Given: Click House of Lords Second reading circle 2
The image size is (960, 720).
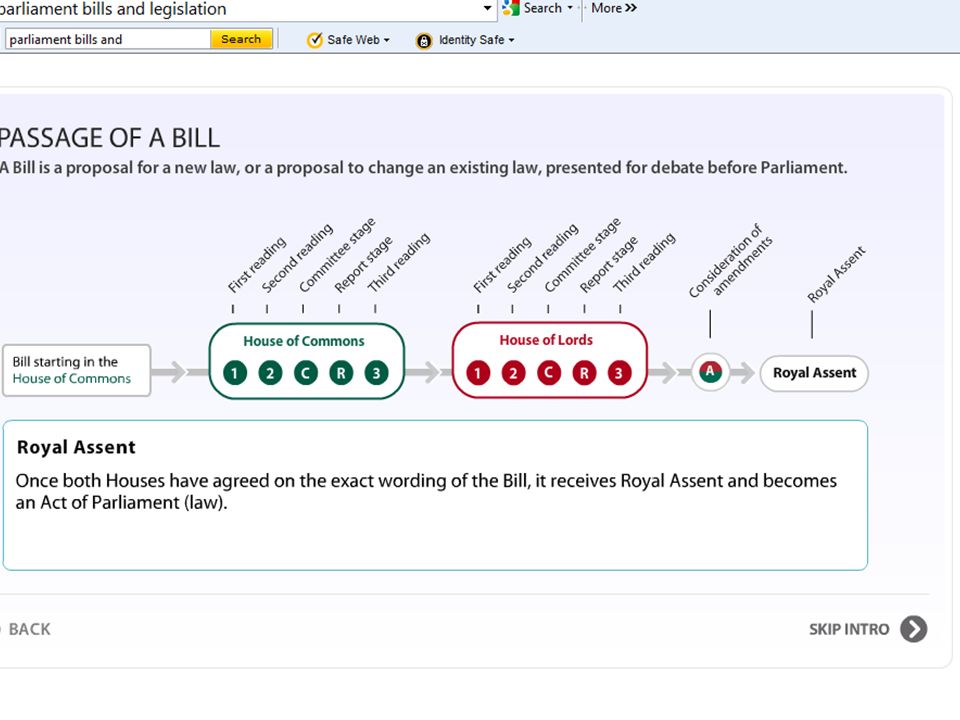Looking at the screenshot, I should [514, 373].
